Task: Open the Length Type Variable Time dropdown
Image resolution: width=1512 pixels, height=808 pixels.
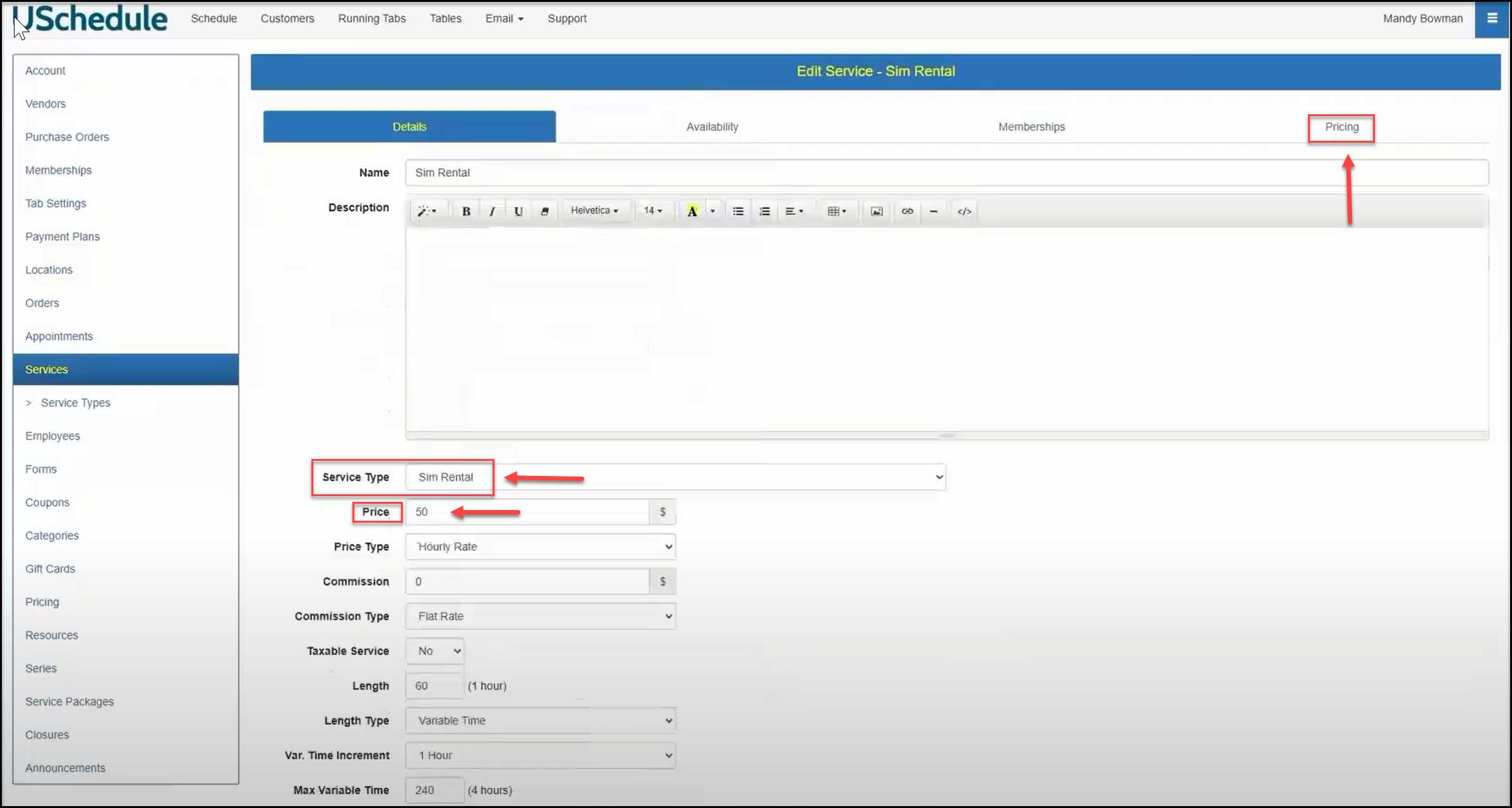Action: tap(540, 720)
